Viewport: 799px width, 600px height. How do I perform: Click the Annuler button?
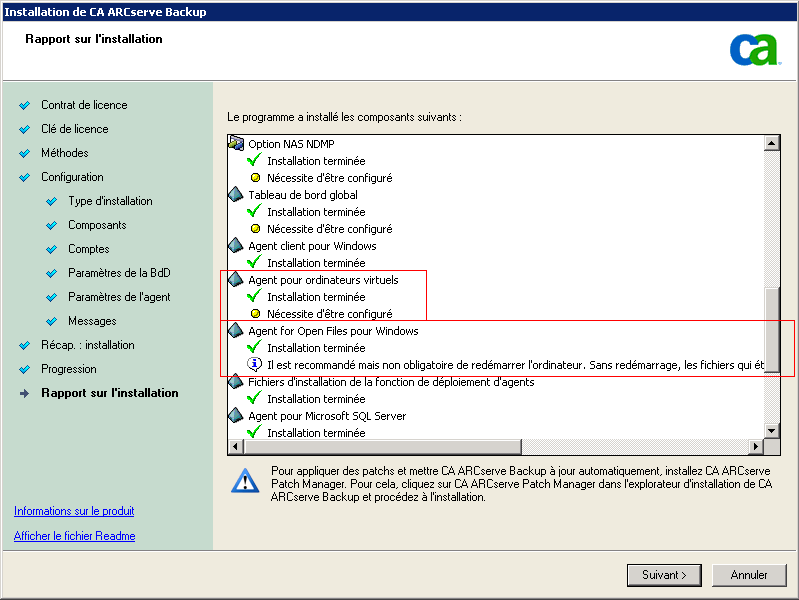(749, 575)
